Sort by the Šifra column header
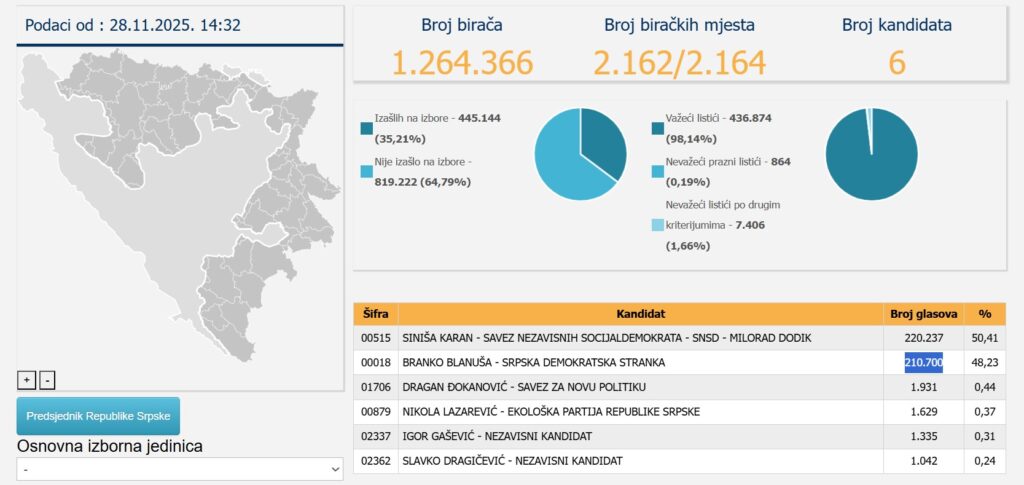This screenshot has height=485, width=1024. point(375,314)
